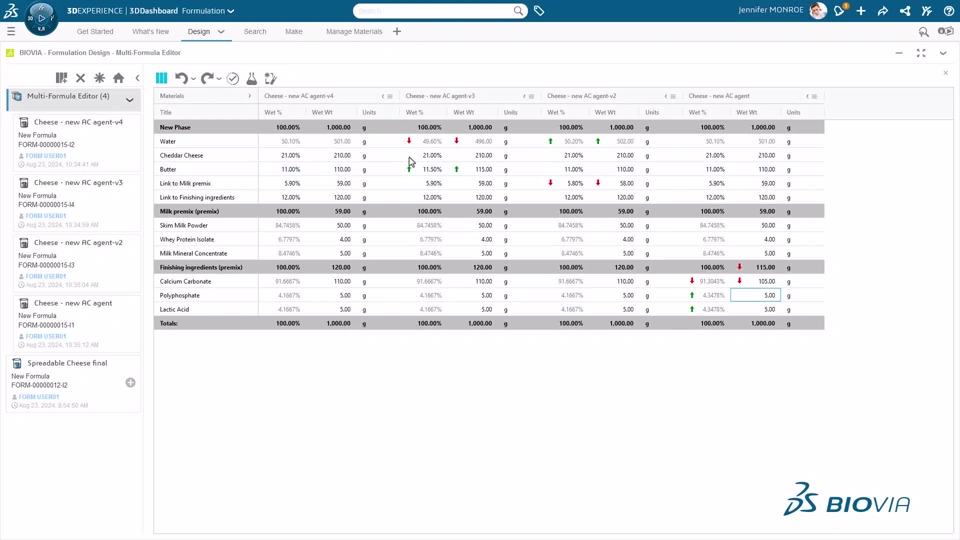Switch to the Manage Materials tab
This screenshot has height=540, width=960.
354,31
